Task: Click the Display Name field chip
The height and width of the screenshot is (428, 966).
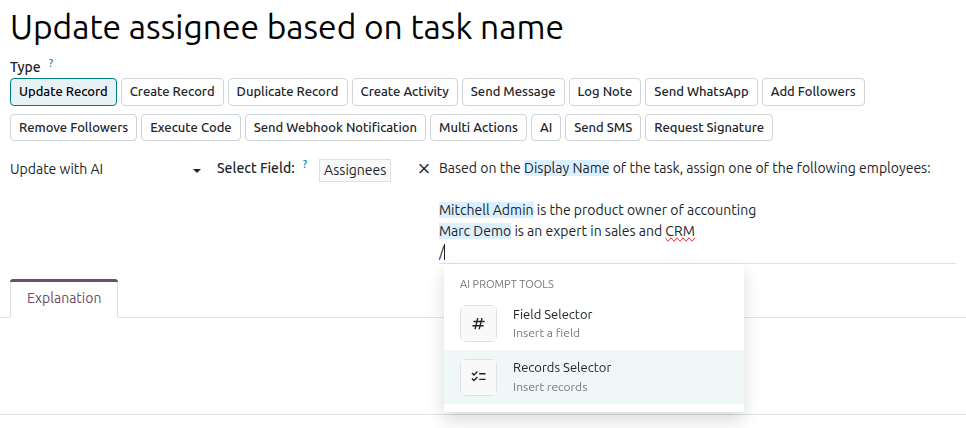Action: 566,168
